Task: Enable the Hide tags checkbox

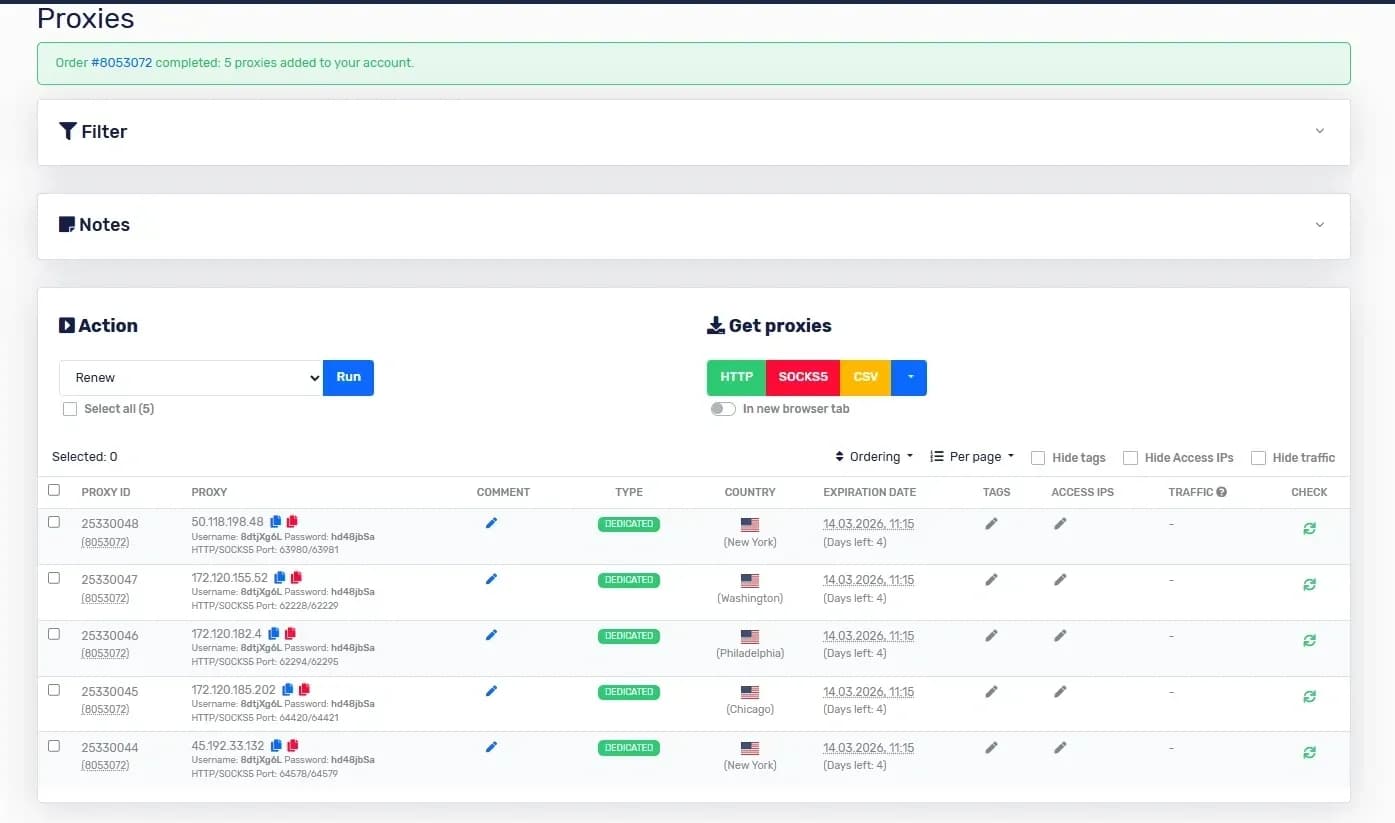Action: 1038,458
